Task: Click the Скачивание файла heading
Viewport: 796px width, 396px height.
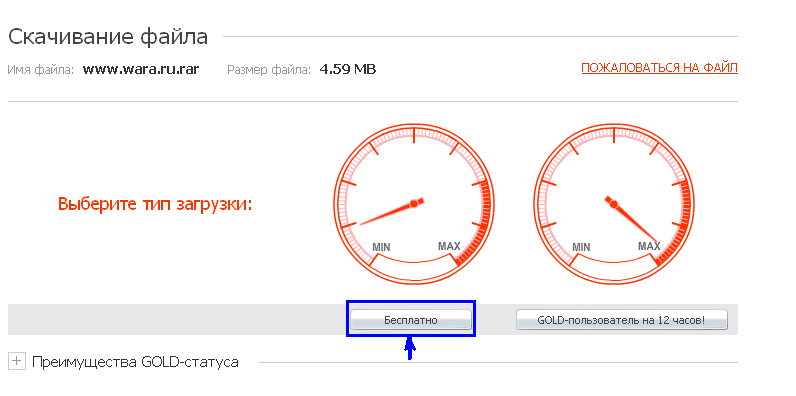Action: click(108, 38)
